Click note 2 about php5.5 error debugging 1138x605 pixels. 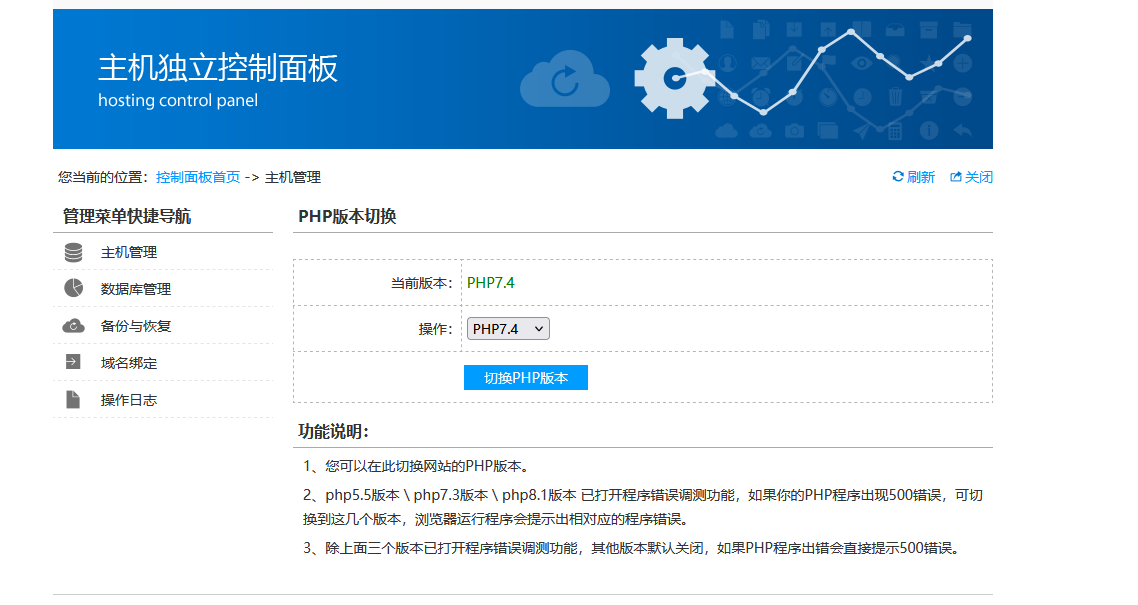point(643,507)
